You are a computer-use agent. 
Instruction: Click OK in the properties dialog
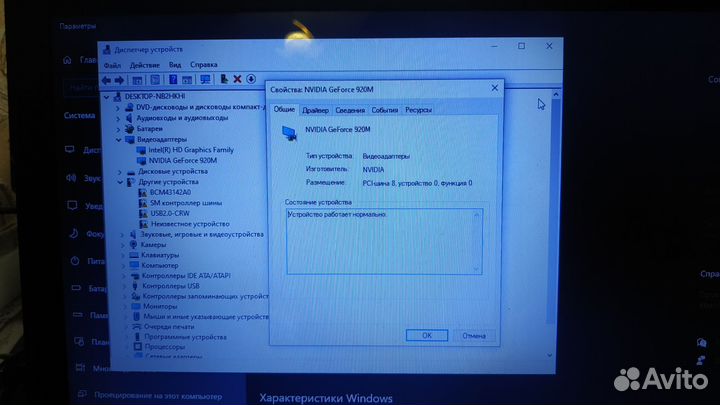click(x=427, y=336)
